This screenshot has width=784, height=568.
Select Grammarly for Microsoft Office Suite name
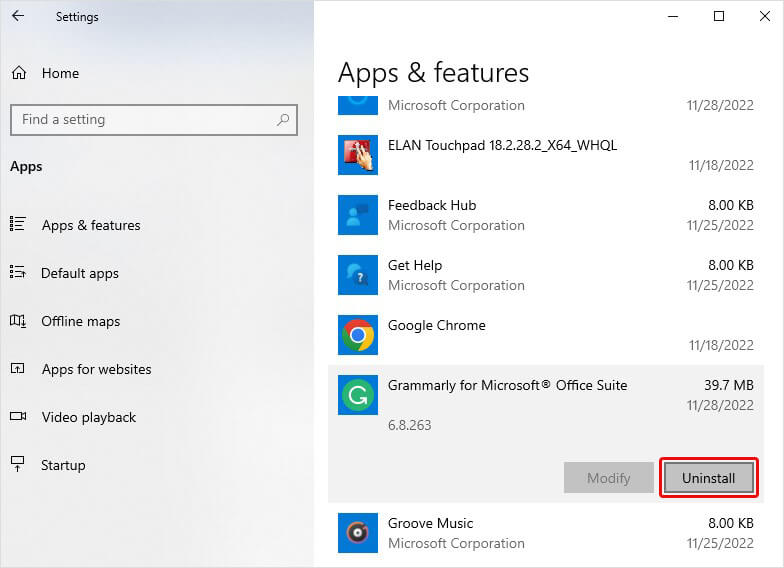coord(508,385)
